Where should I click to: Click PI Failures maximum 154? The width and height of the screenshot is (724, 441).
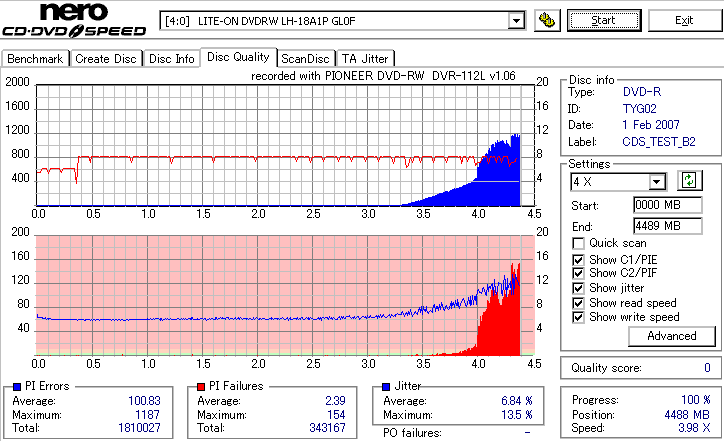336,415
